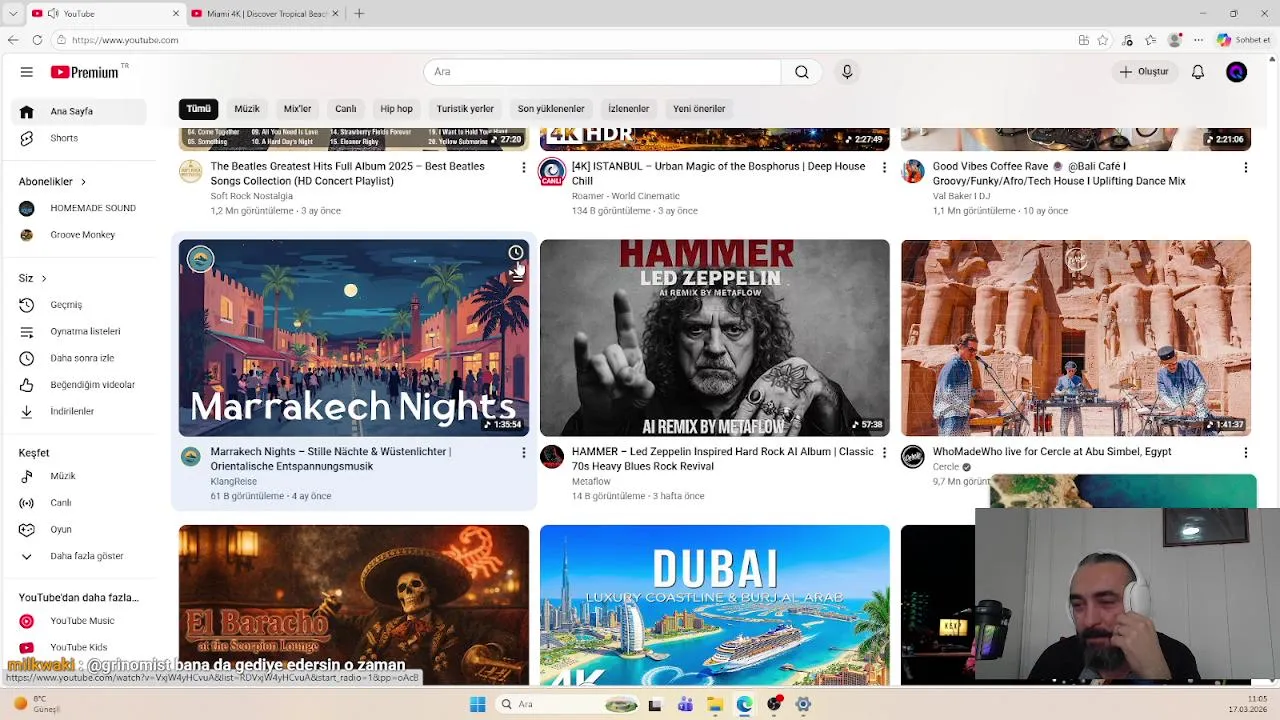Select the Tümü filter chip
The height and width of the screenshot is (720, 1280).
198,109
